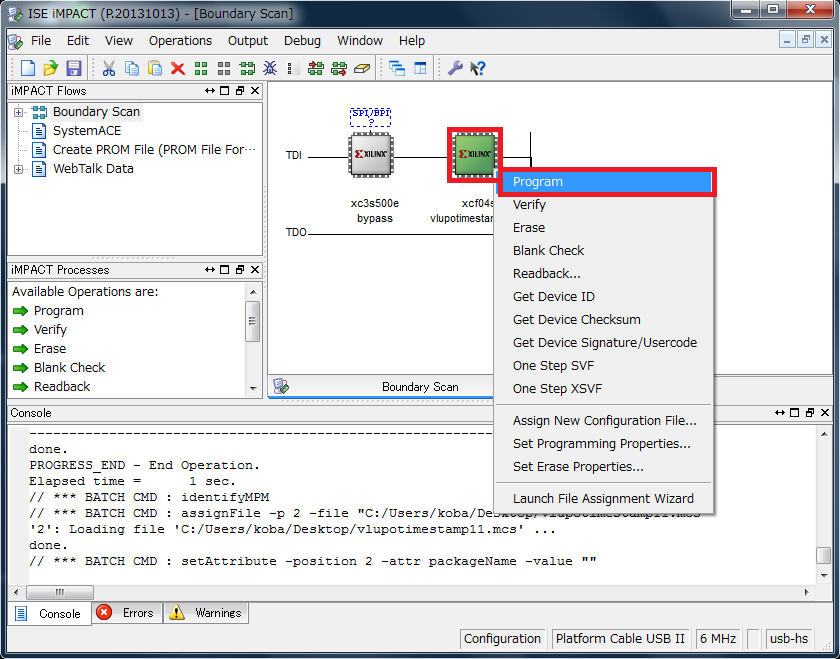Click the dashed SPI/BPI box above chip
This screenshot has height=659, width=840.
click(371, 117)
